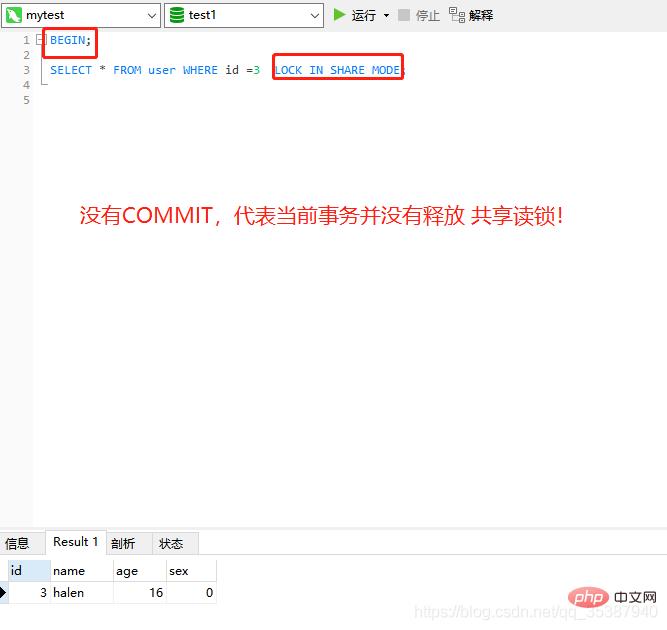
Task: Switch to the 剖析 tab
Action: [x=123, y=543]
